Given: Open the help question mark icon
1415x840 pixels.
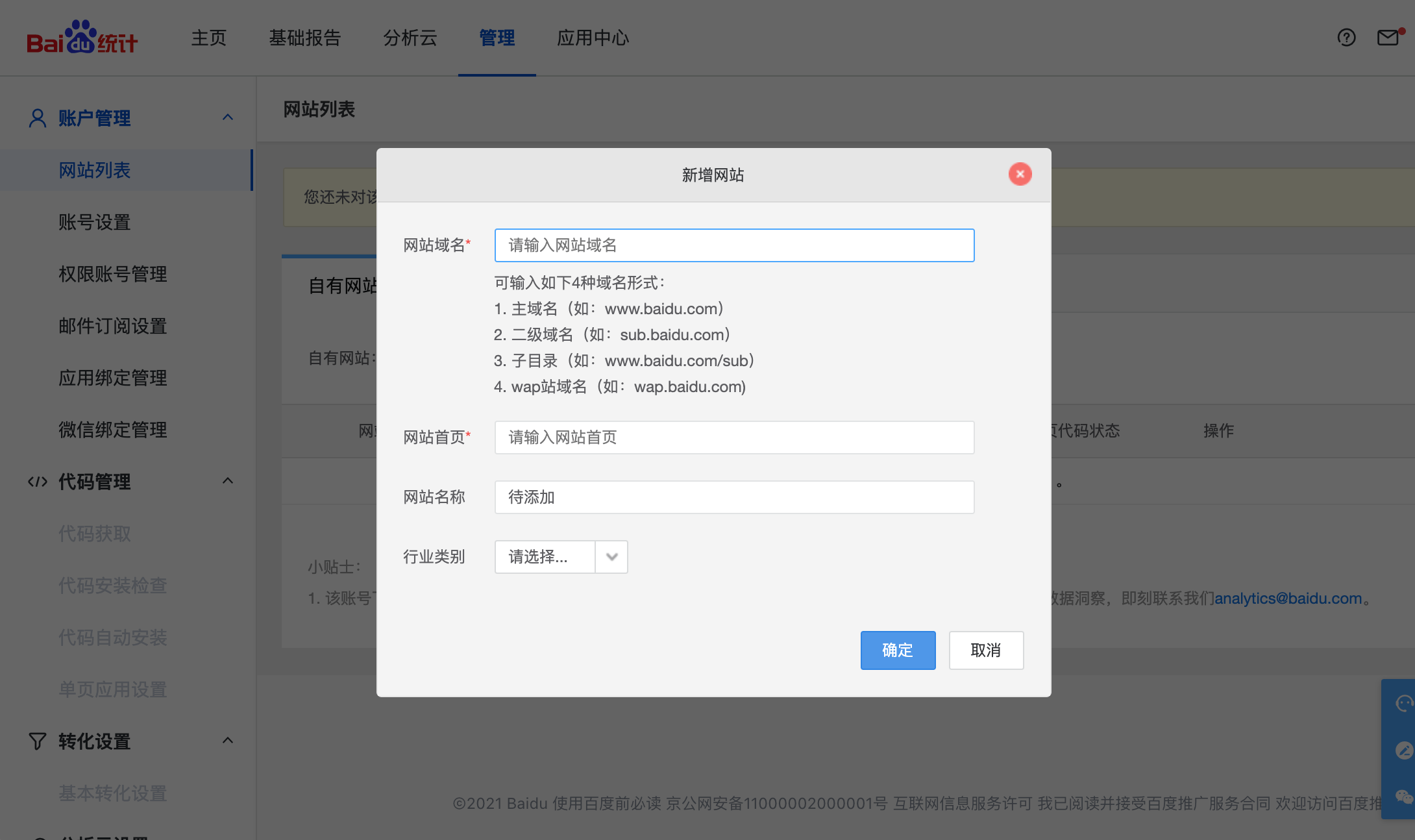Looking at the screenshot, I should (x=1347, y=38).
